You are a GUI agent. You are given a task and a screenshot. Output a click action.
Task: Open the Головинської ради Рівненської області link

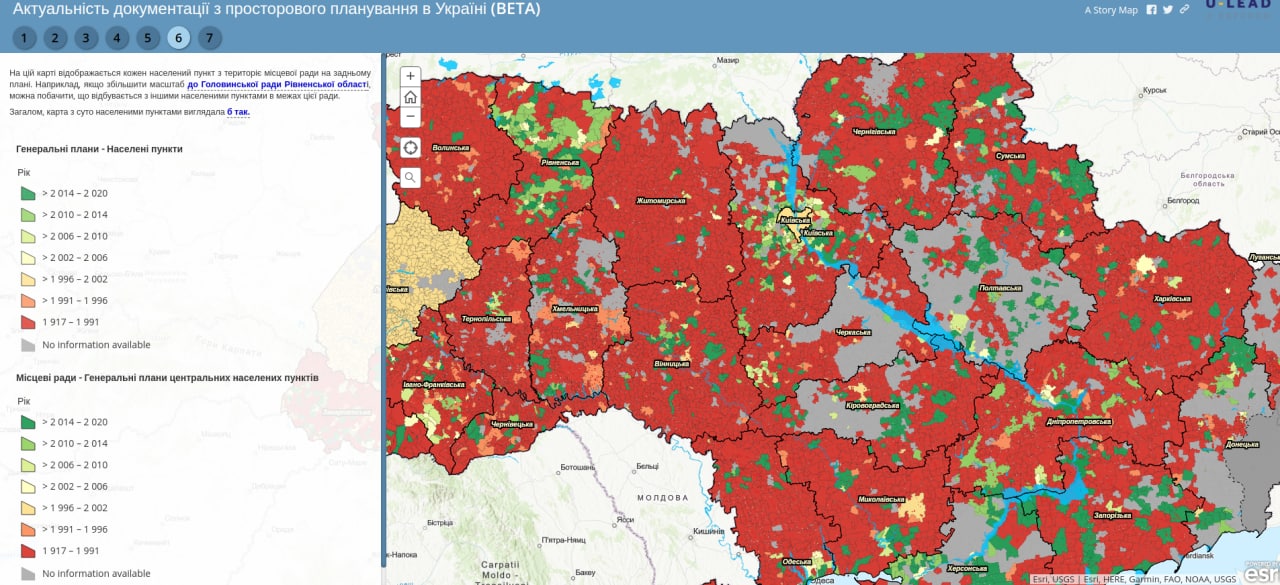click(x=278, y=85)
